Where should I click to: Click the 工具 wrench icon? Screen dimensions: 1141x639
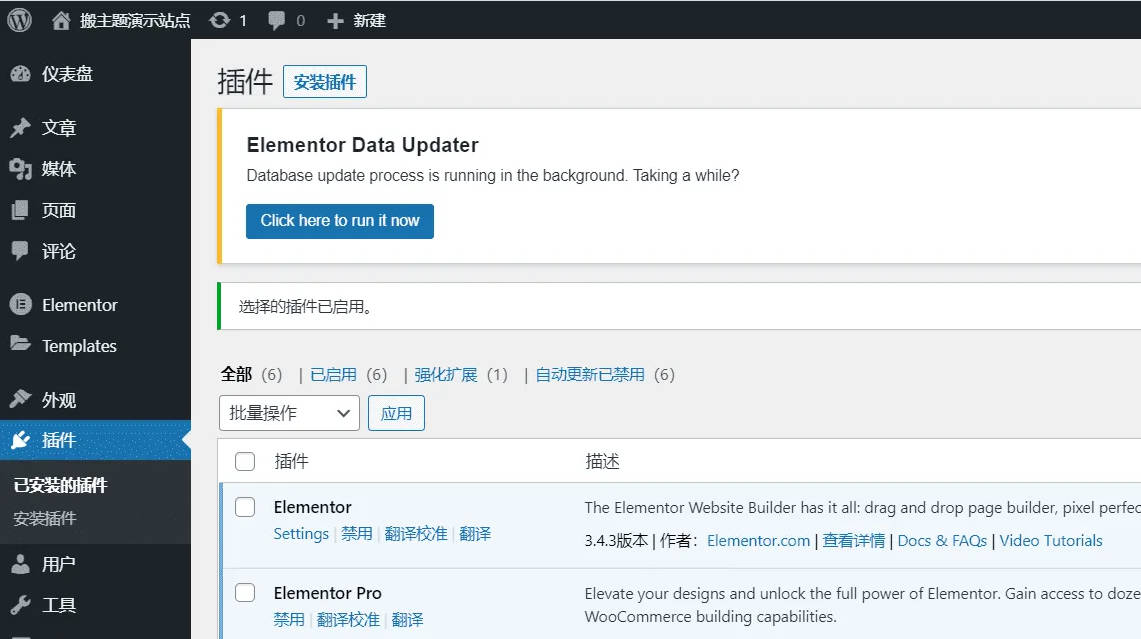20,605
